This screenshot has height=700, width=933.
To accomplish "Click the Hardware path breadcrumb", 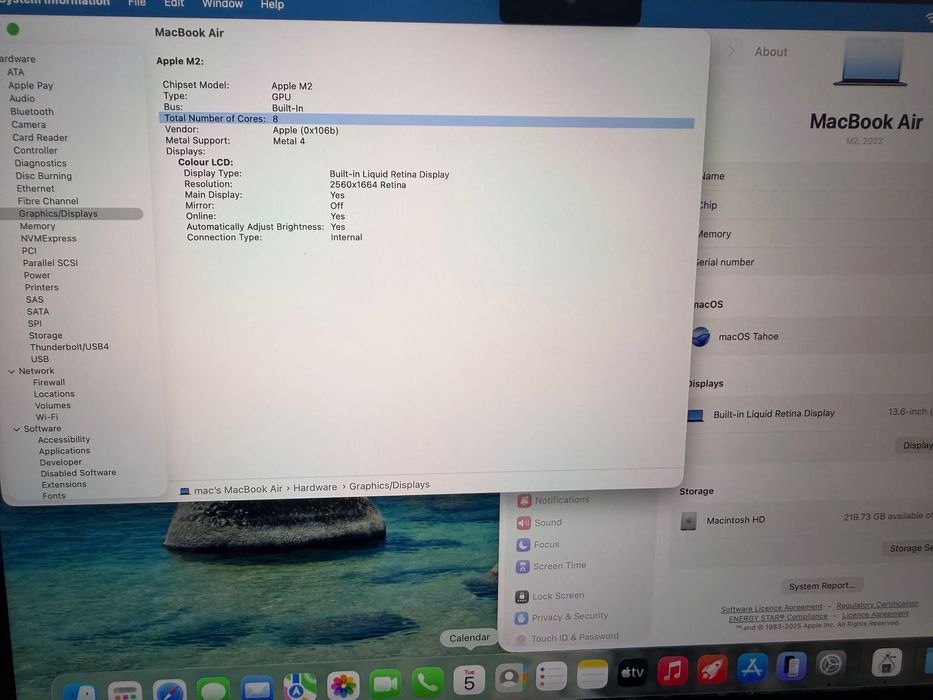I will tap(315, 488).
